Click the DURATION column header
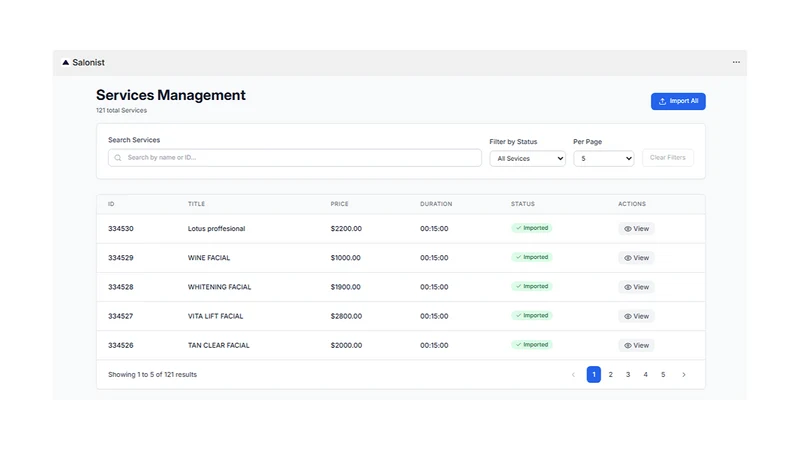The image size is (800, 450). pos(436,204)
